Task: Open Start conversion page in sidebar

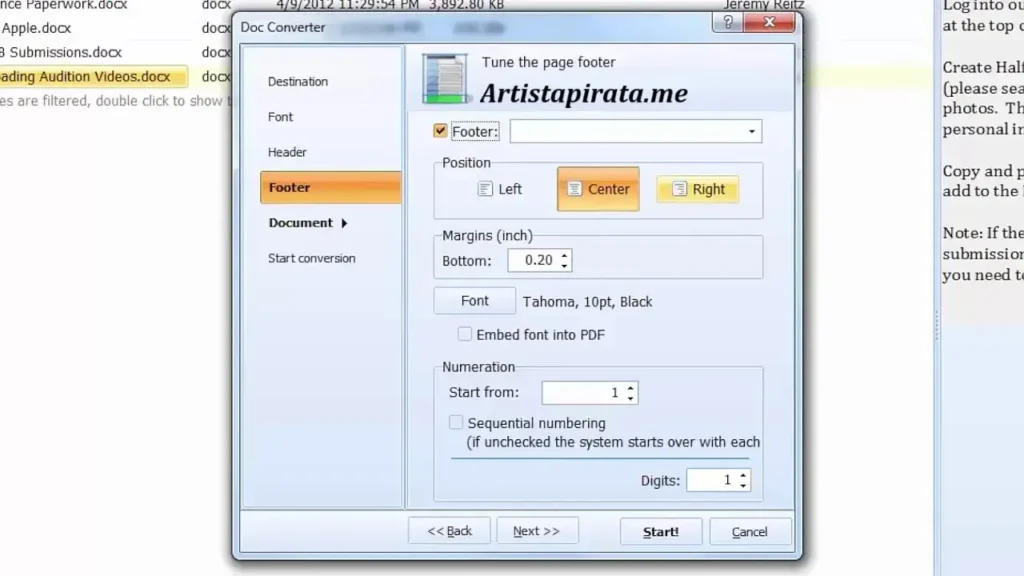Action: pos(312,258)
